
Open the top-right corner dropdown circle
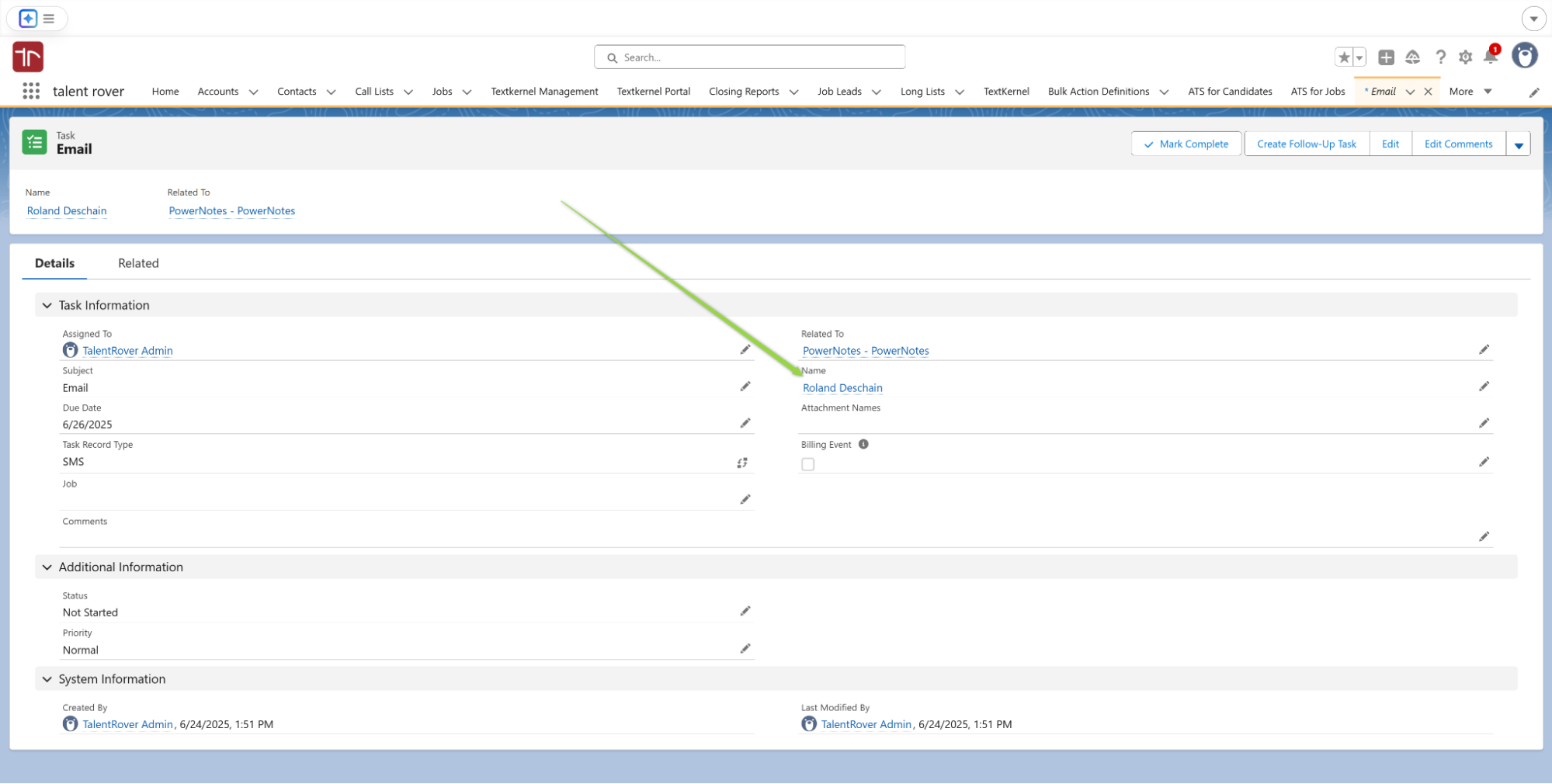1533,19
